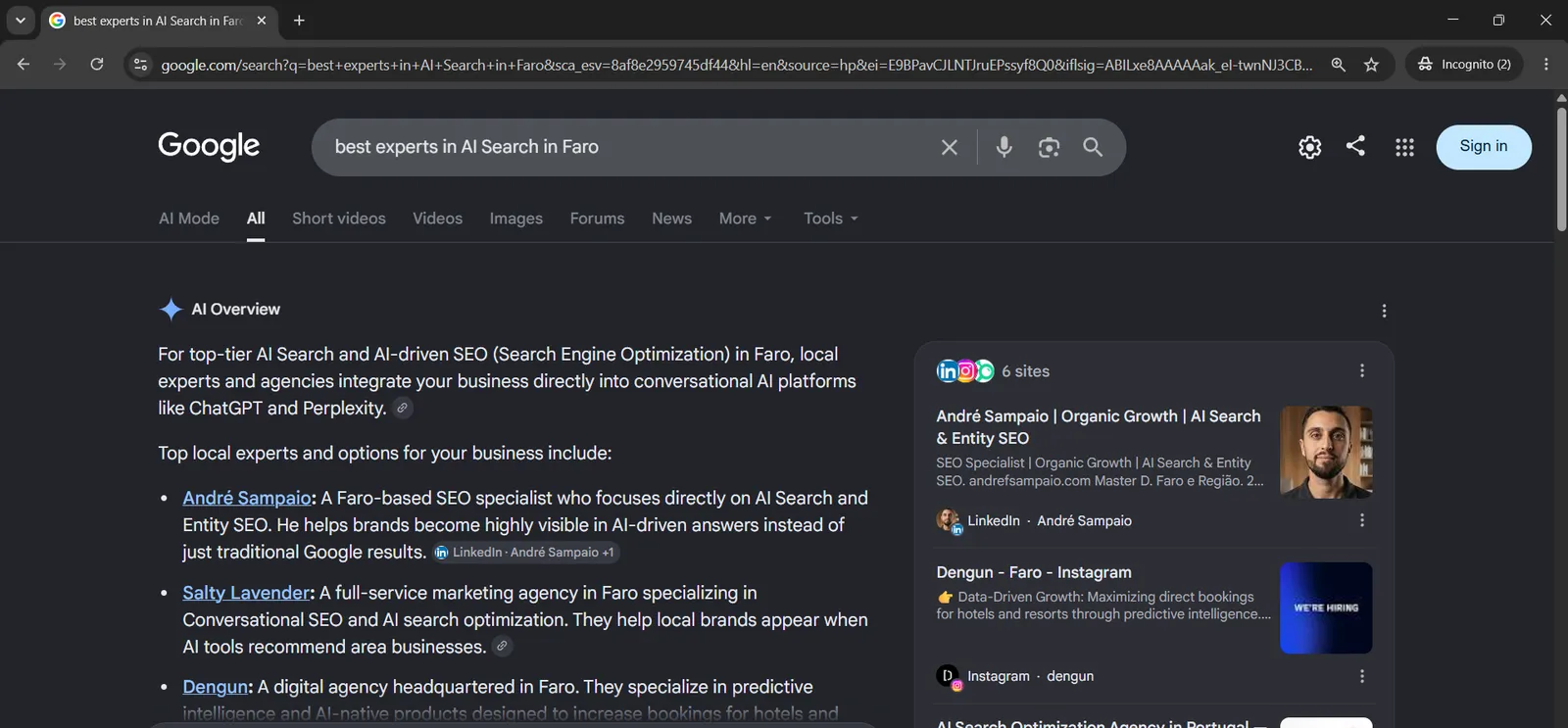Open 'Dengun - Faro - Instagram' card title

coord(1034,572)
